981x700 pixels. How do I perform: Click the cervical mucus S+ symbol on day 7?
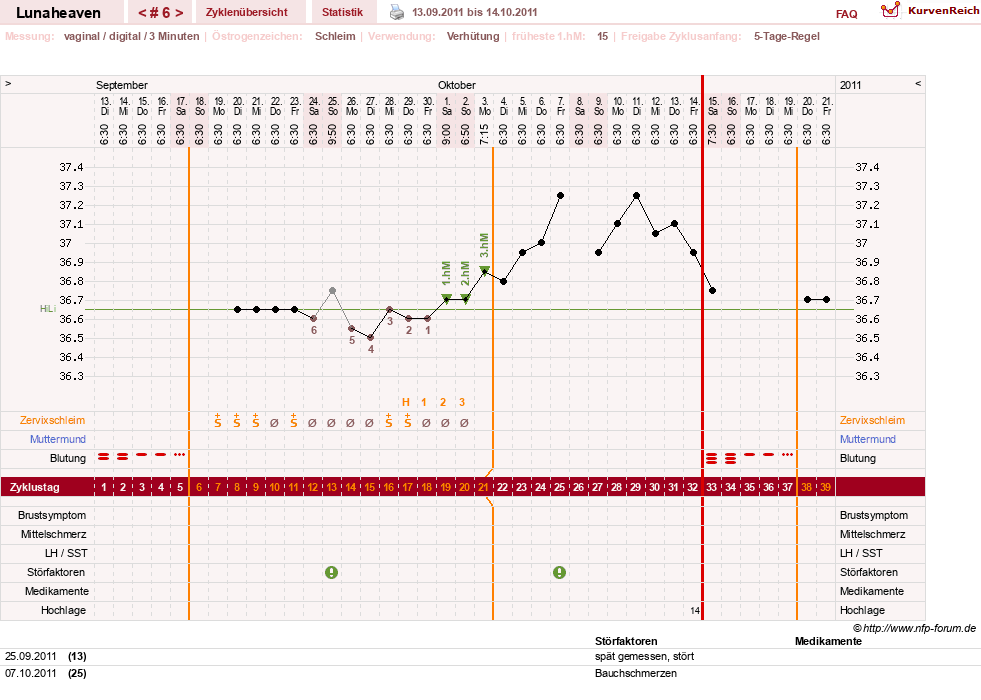coord(218,420)
